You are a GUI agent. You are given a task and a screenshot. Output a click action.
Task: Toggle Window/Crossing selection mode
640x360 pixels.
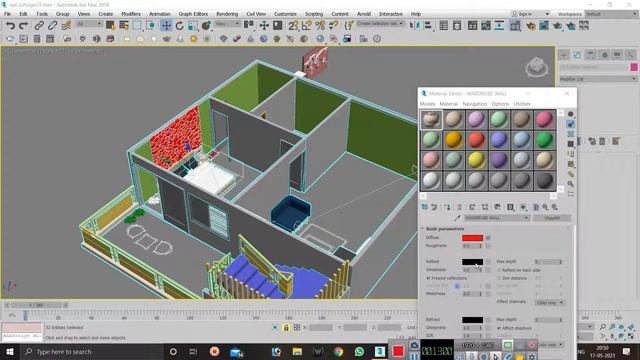[151, 26]
